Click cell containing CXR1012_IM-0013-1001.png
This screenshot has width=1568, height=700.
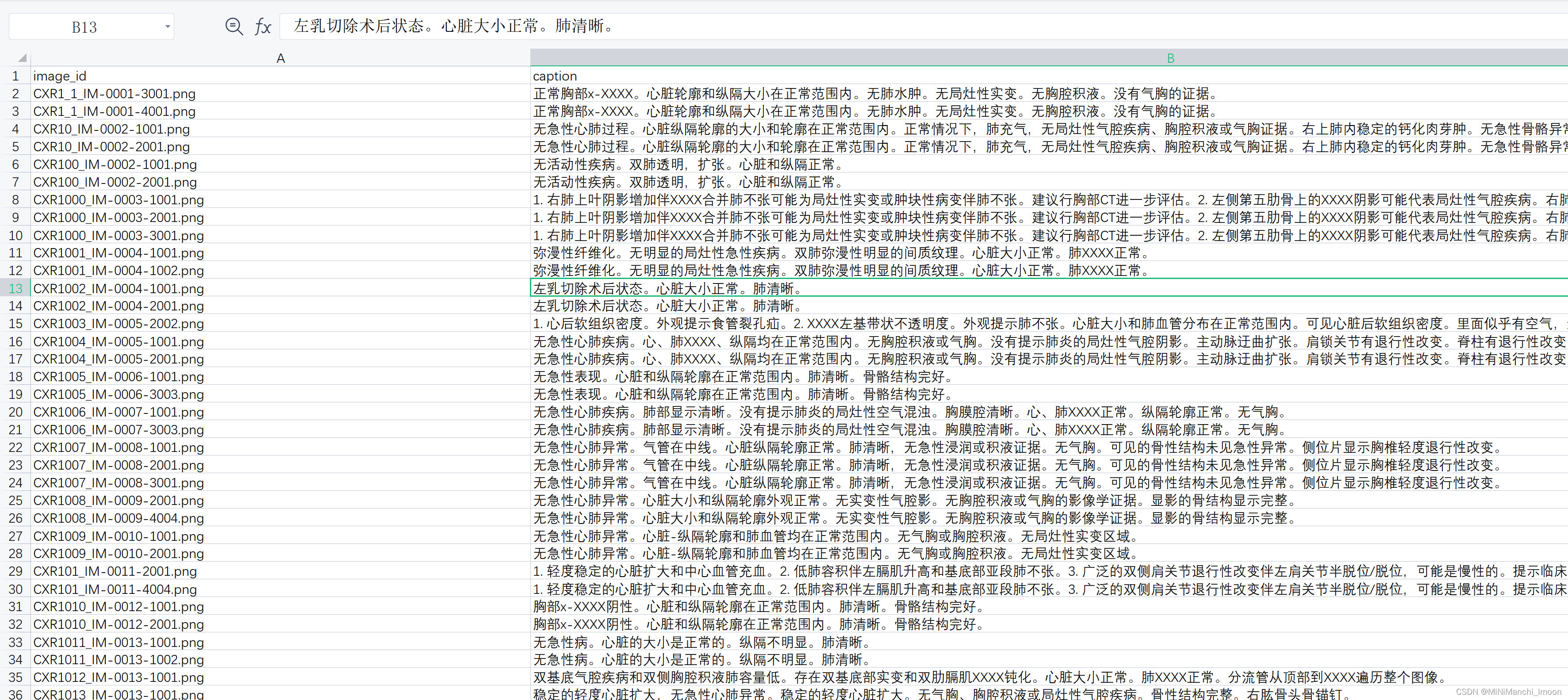(x=119, y=677)
